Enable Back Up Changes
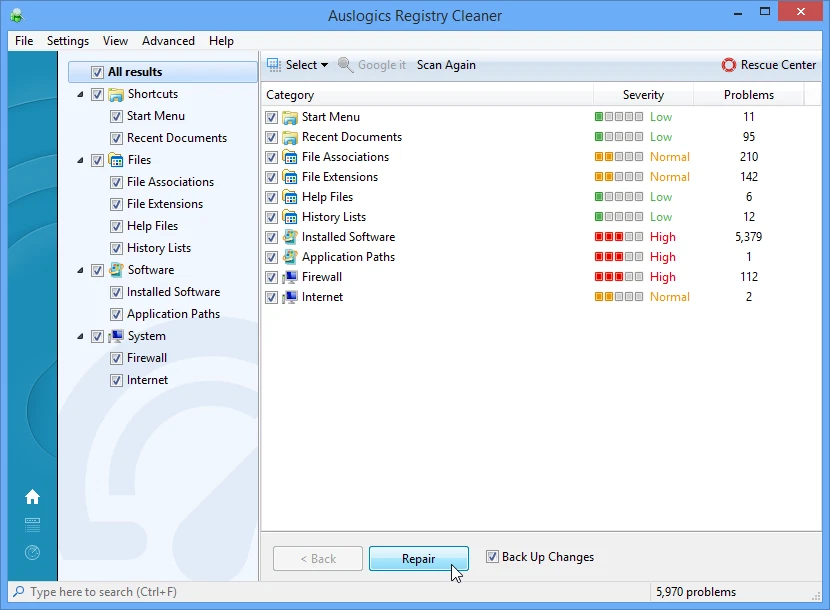Image resolution: width=830 pixels, height=610 pixels. [x=490, y=556]
